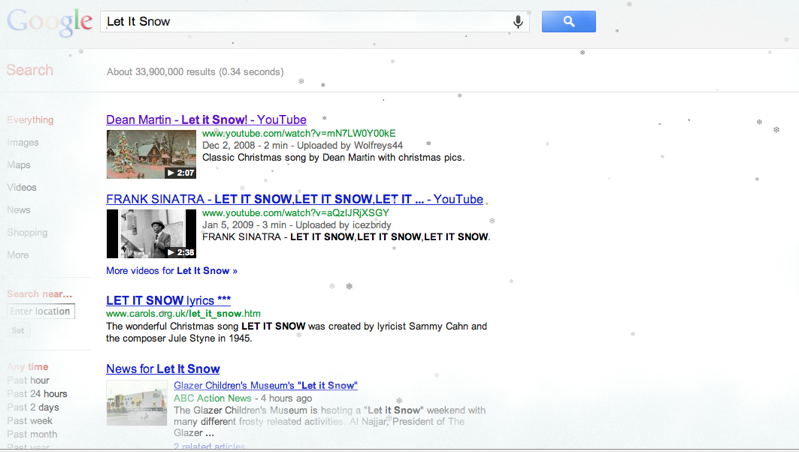
Task: Click the Enter location field
Action: tap(41, 311)
